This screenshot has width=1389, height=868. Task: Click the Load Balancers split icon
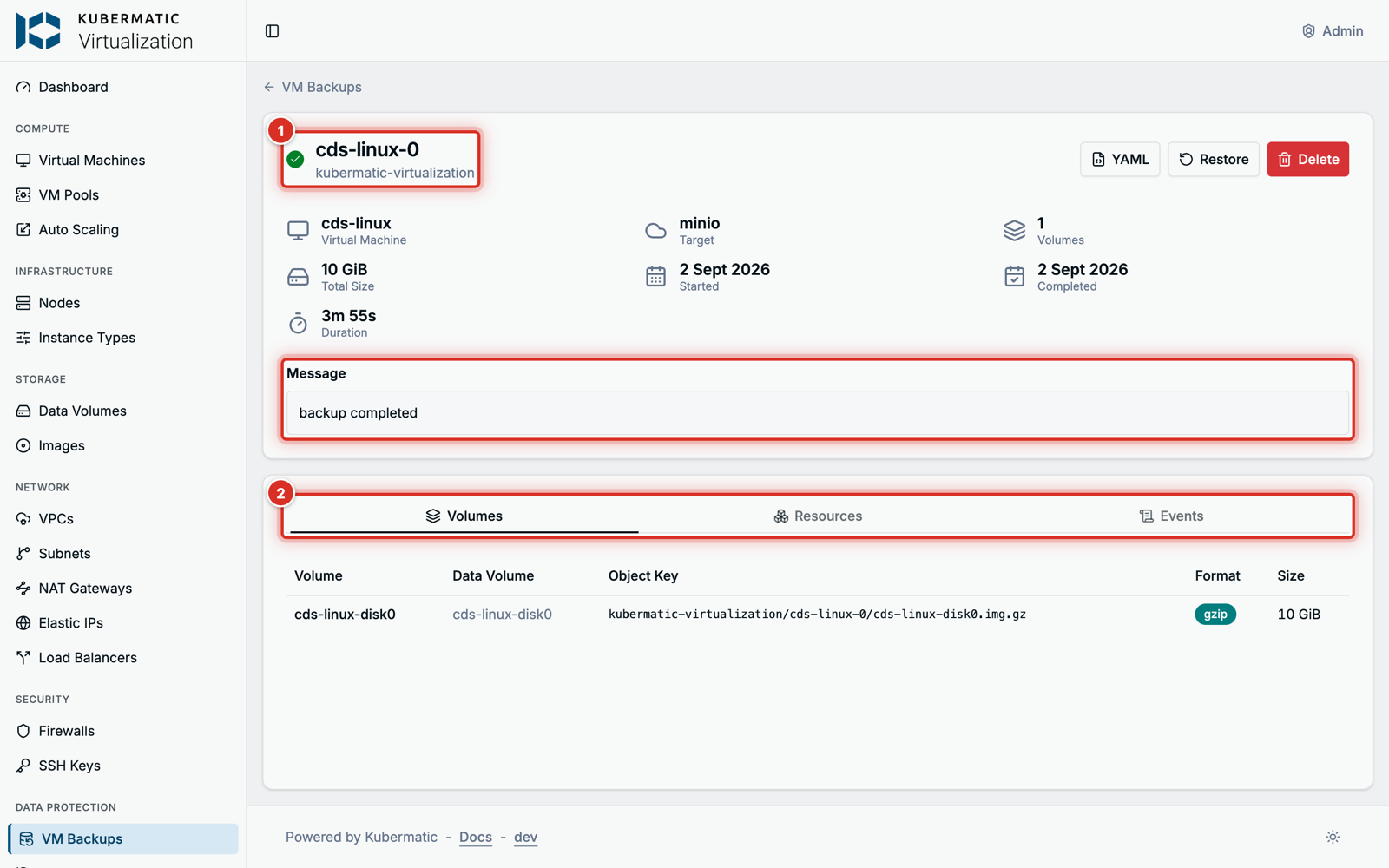coord(23,657)
